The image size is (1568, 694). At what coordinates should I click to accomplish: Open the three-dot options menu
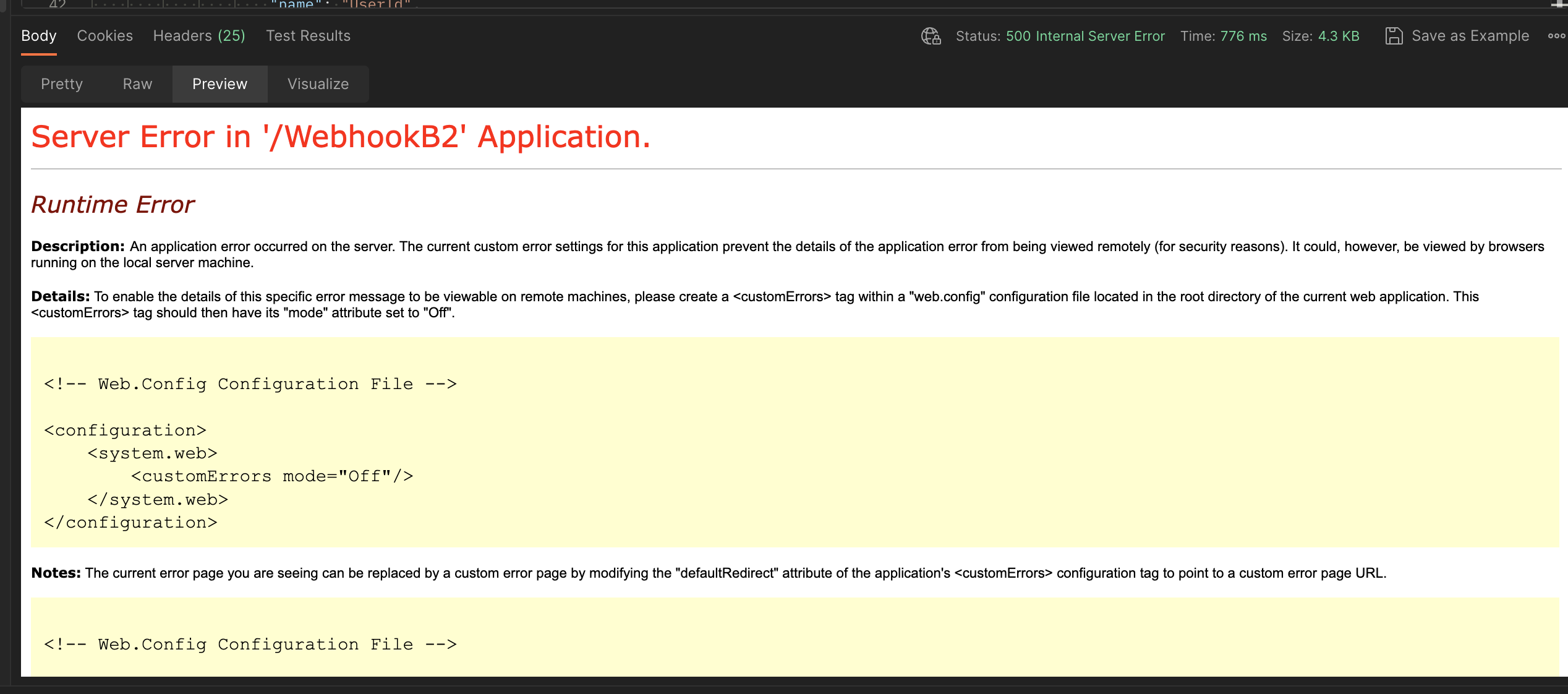tap(1557, 35)
